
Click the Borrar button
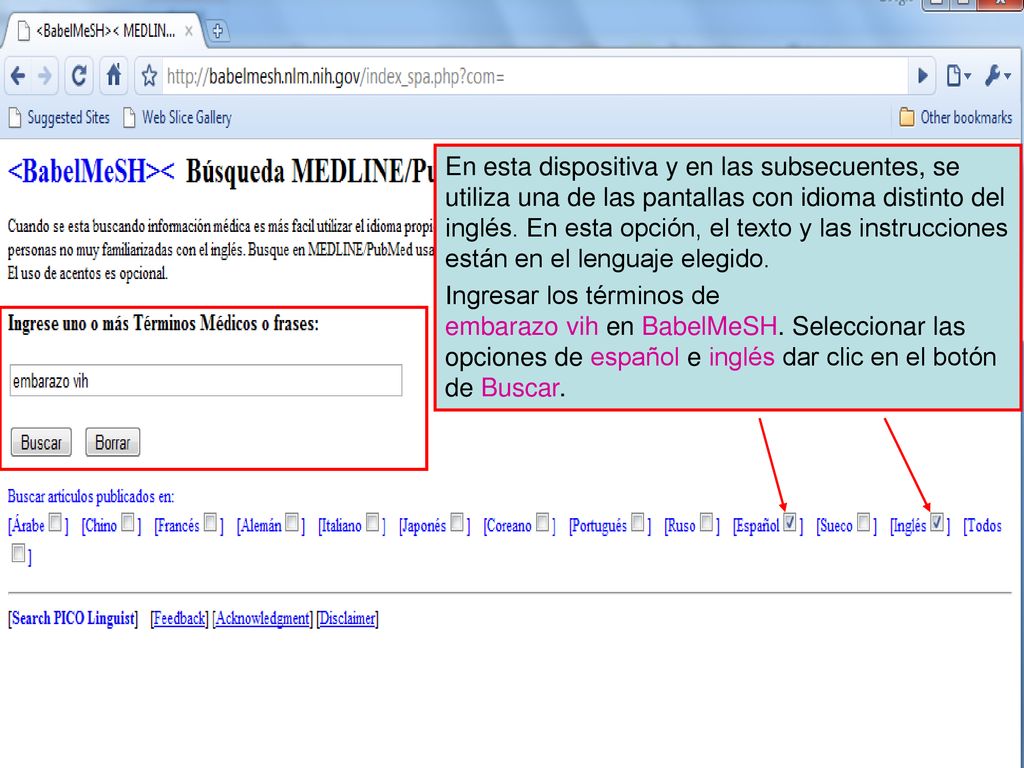coord(112,442)
